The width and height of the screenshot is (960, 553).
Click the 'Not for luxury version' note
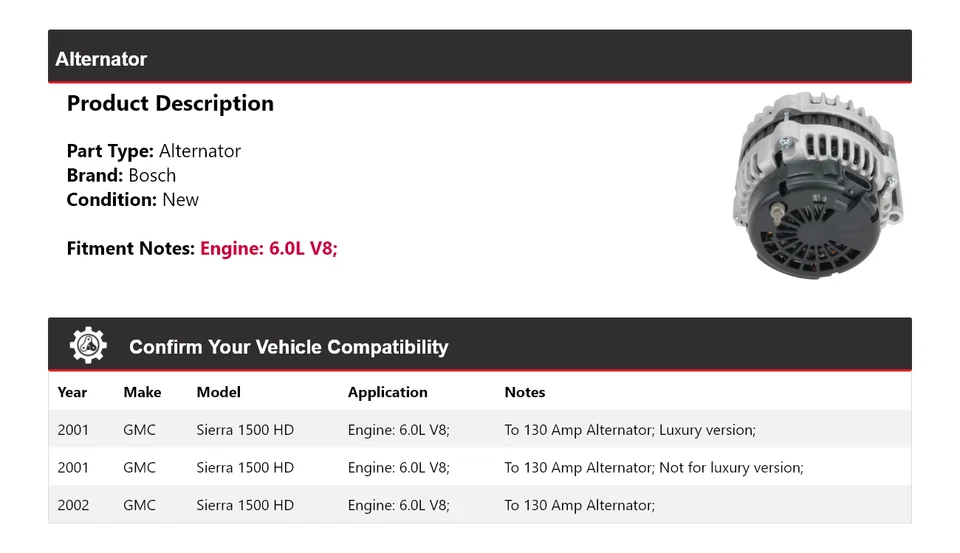click(654, 467)
